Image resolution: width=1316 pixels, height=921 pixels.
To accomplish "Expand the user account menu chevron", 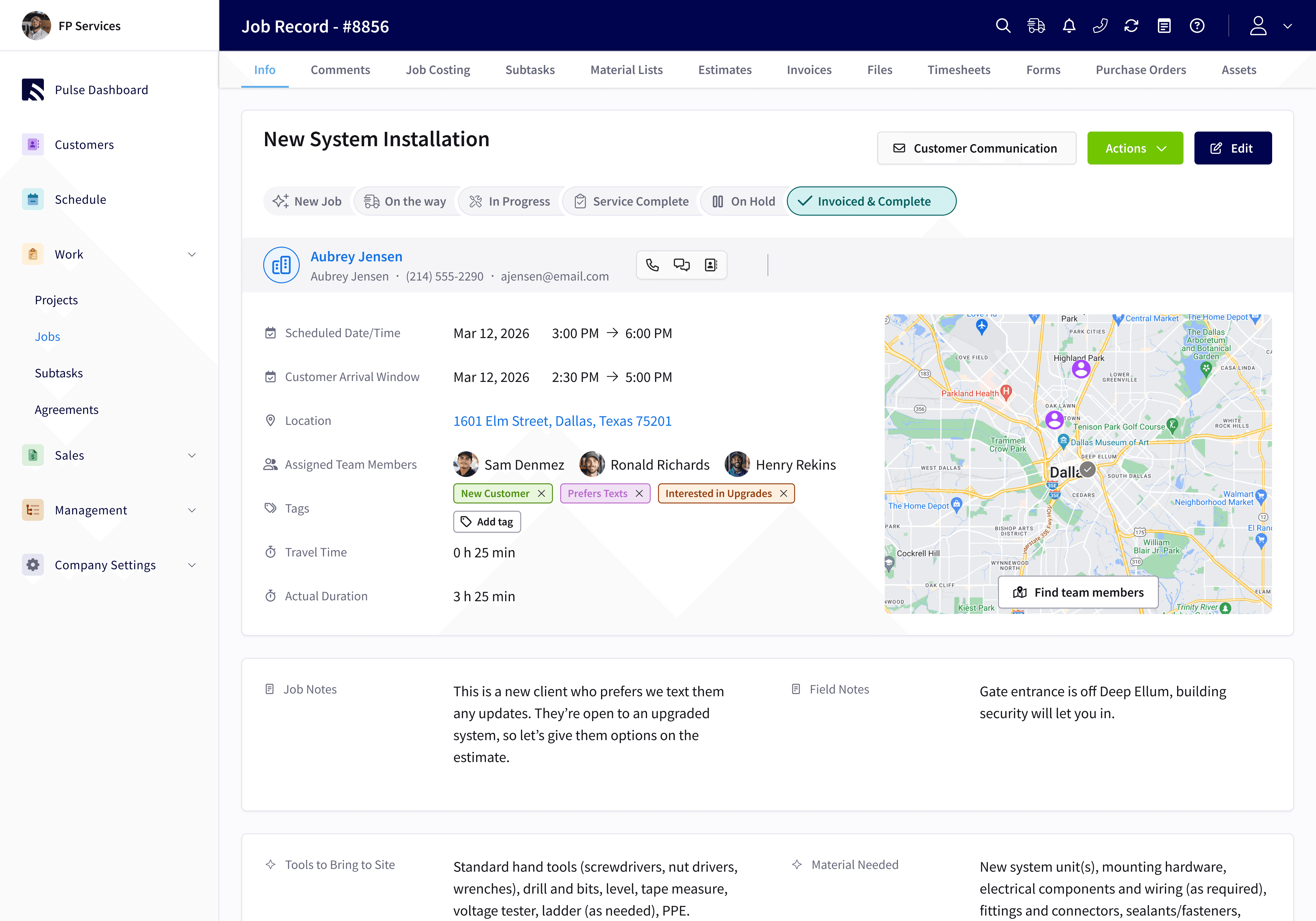I will [1287, 26].
